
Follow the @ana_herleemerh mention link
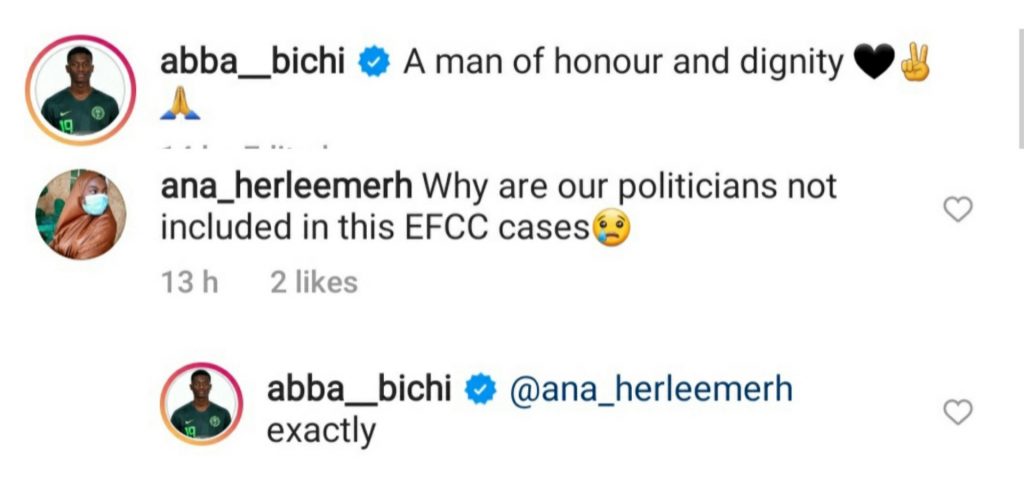(x=651, y=389)
